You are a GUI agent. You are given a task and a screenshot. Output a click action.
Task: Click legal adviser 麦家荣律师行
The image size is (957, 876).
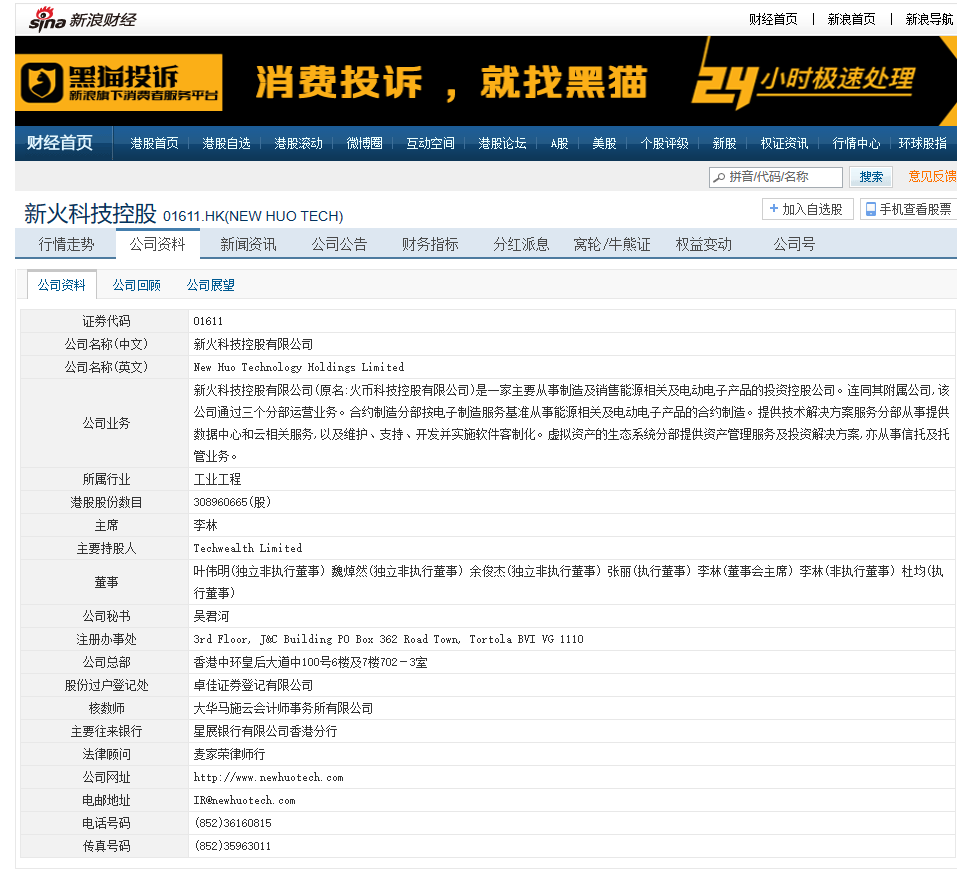click(x=229, y=754)
